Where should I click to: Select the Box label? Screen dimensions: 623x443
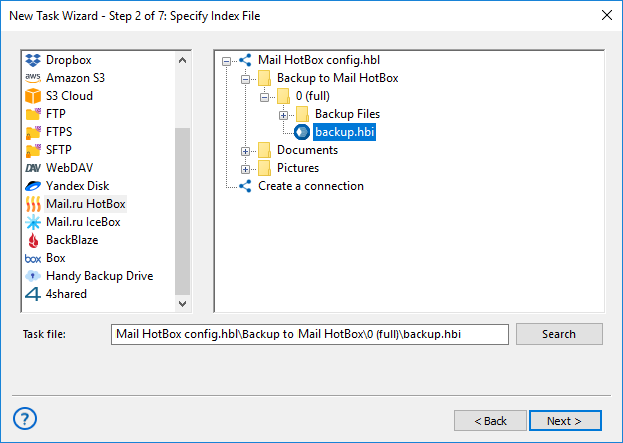click(56, 258)
